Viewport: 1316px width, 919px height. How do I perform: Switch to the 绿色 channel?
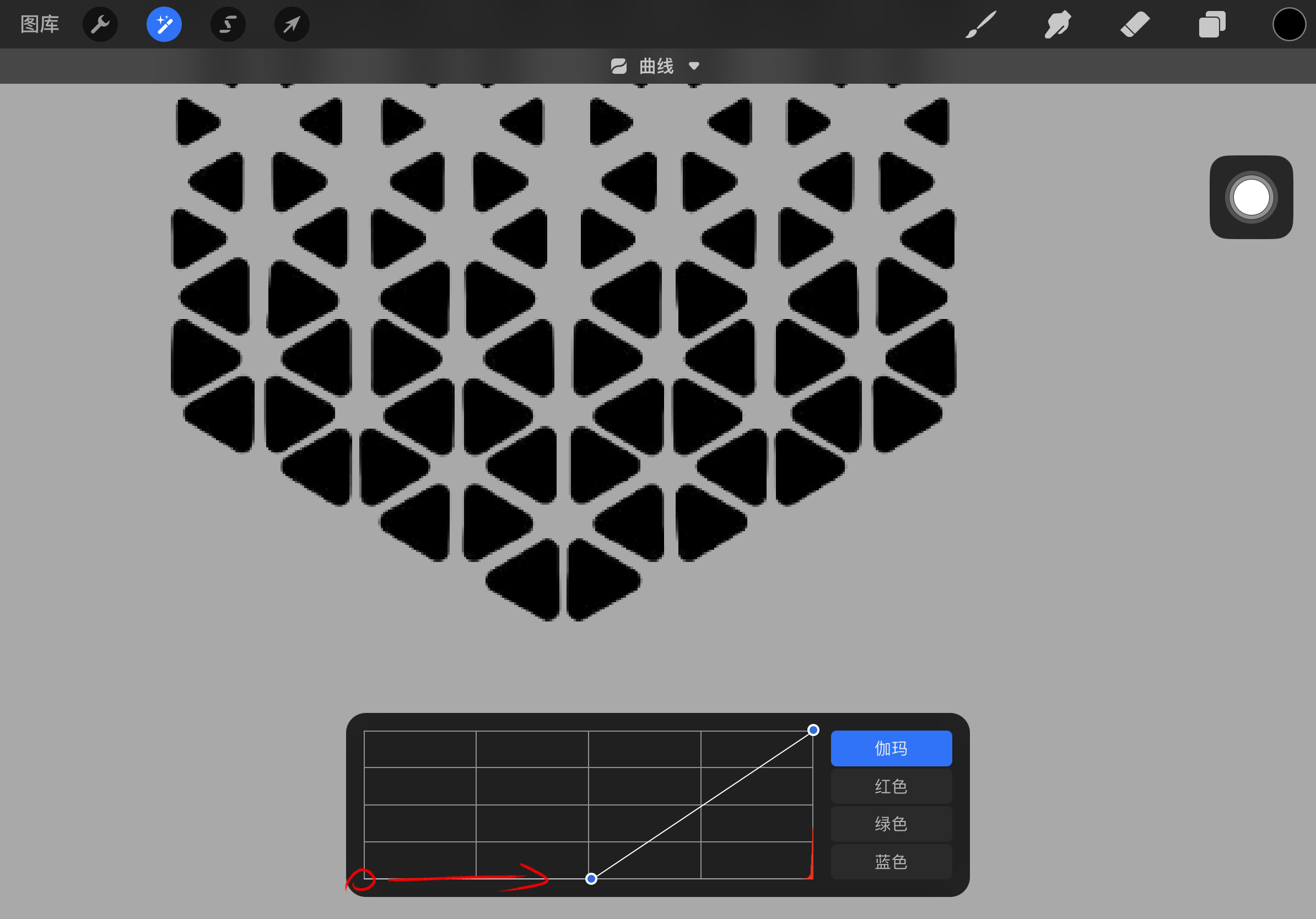[891, 824]
